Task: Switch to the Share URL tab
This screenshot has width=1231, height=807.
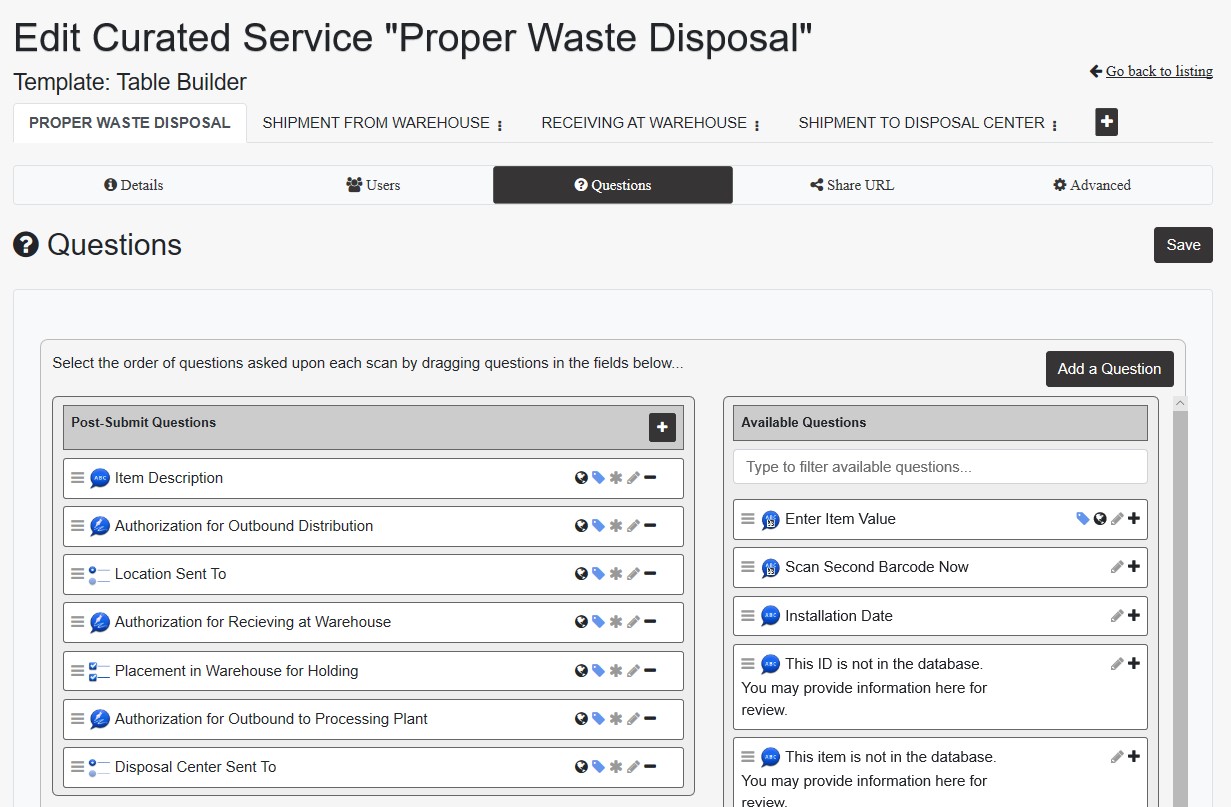Action: (x=852, y=185)
